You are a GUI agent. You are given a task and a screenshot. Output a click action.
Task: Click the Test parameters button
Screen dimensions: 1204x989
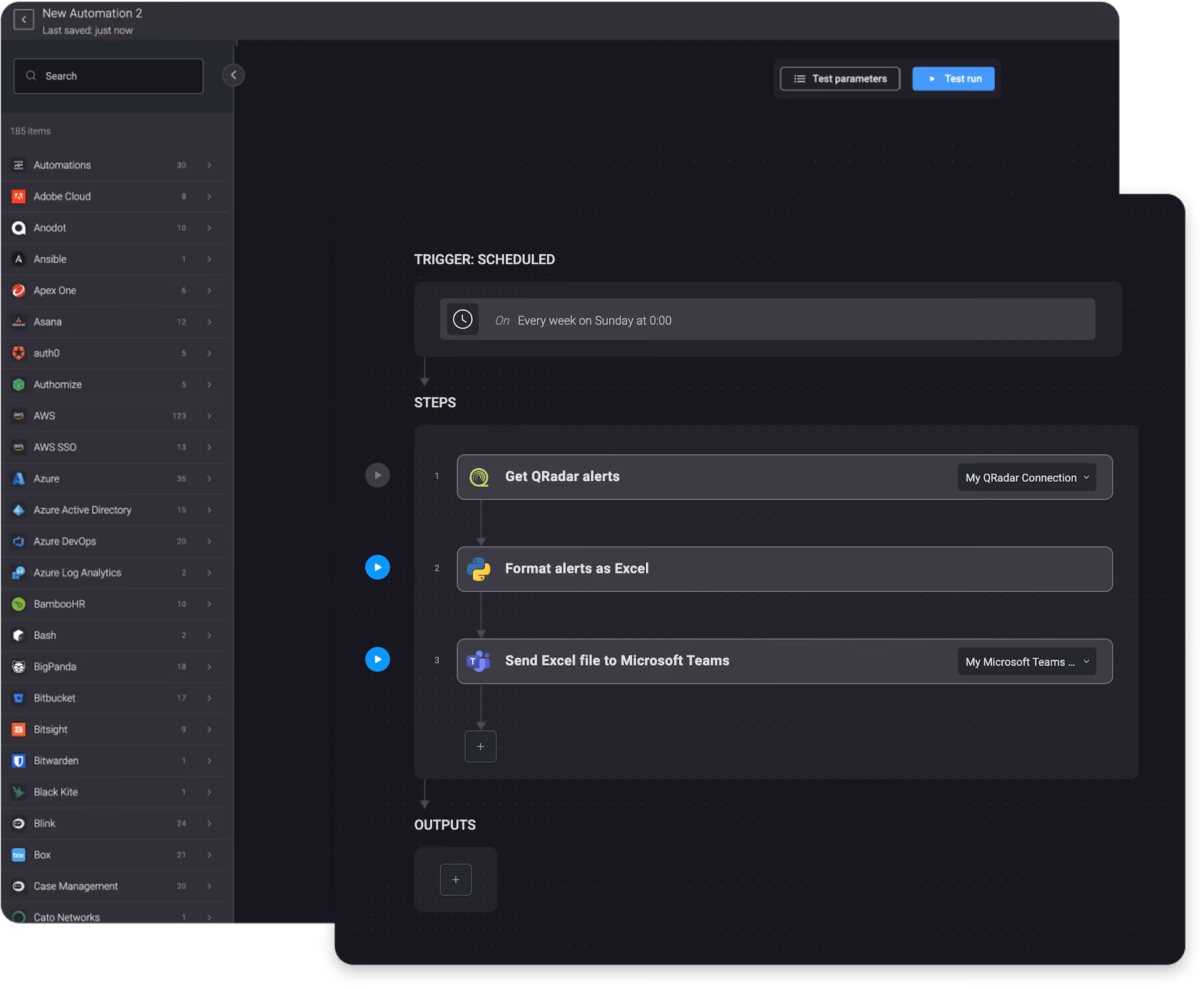click(840, 79)
